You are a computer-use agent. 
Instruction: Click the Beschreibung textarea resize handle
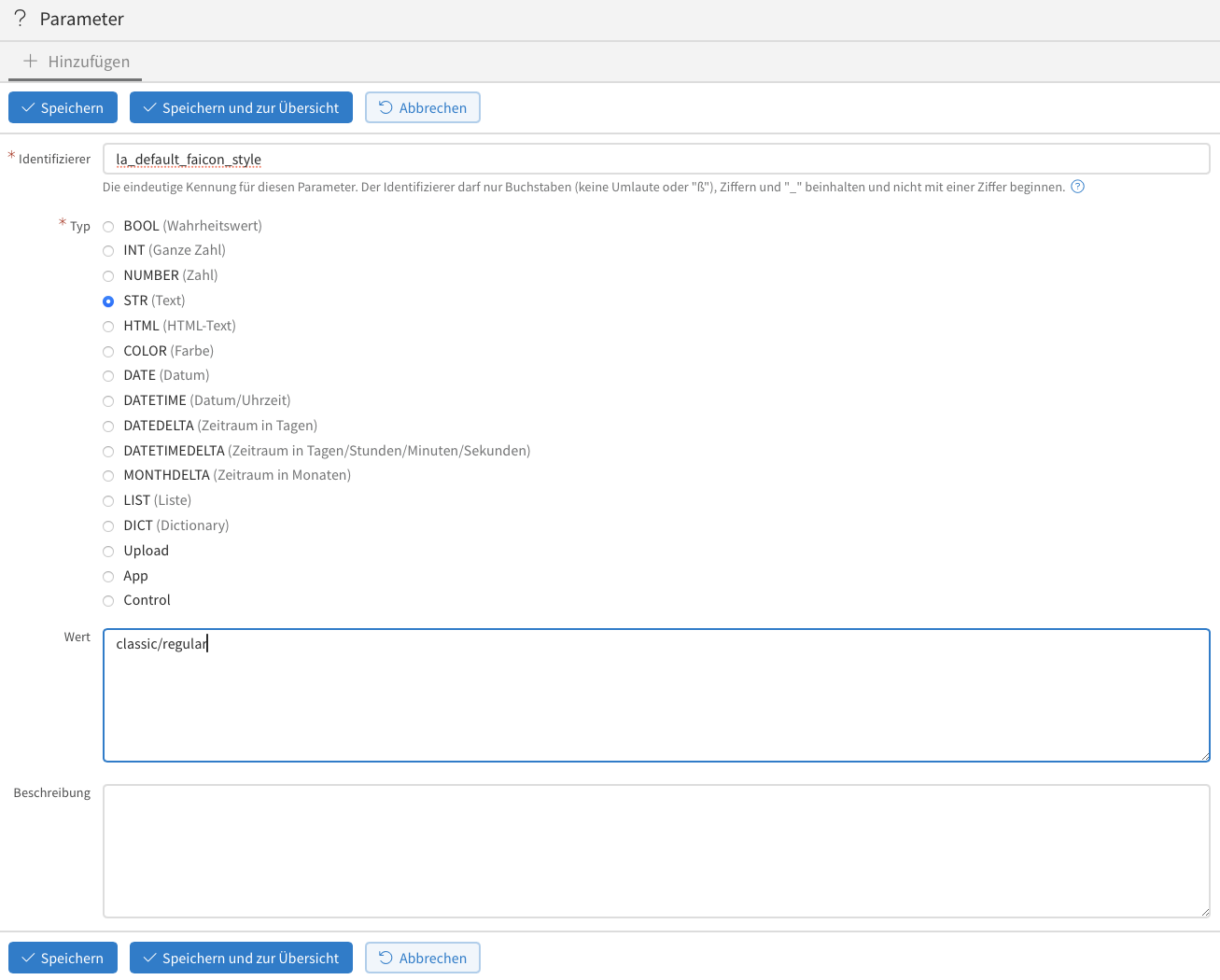1205,913
